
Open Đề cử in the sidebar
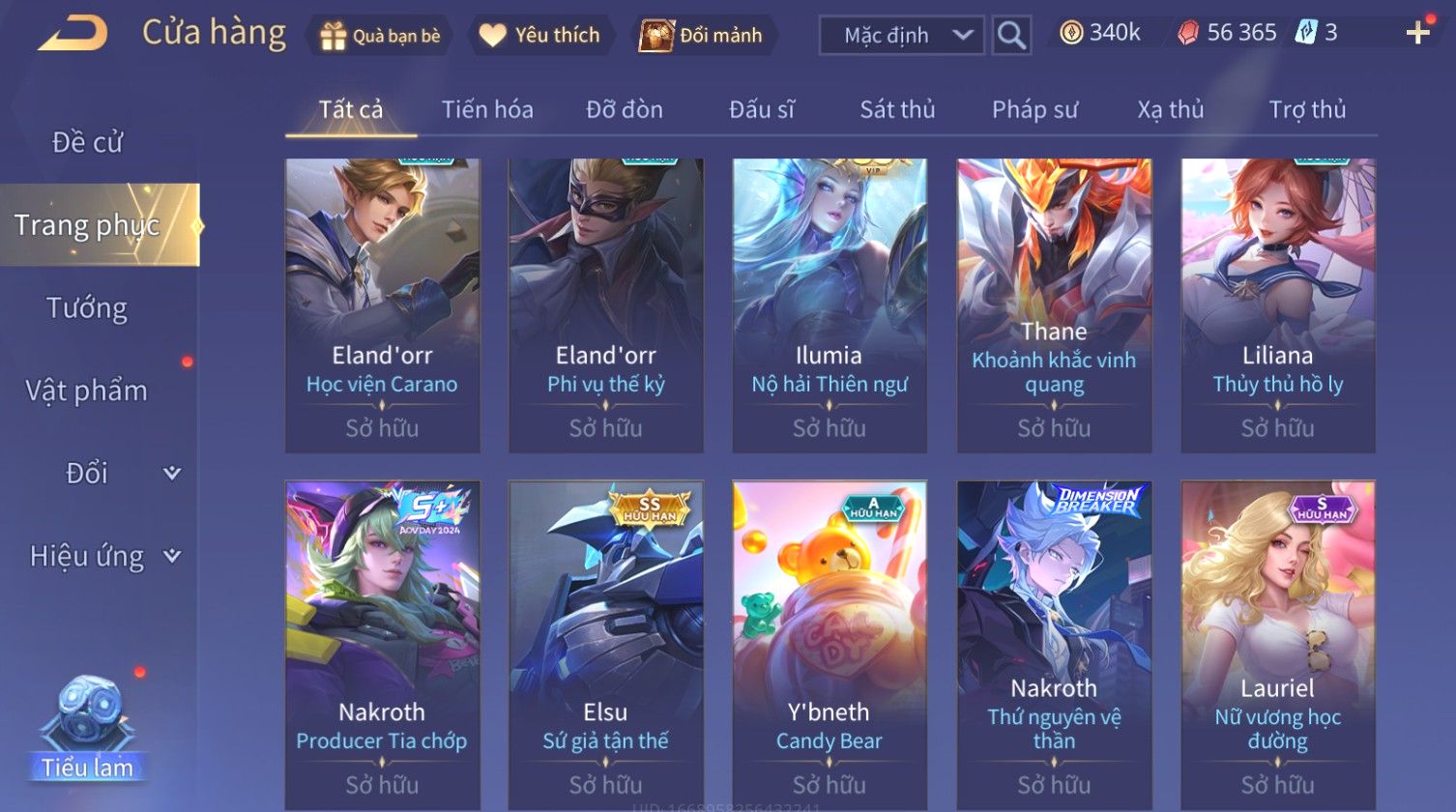(87, 142)
